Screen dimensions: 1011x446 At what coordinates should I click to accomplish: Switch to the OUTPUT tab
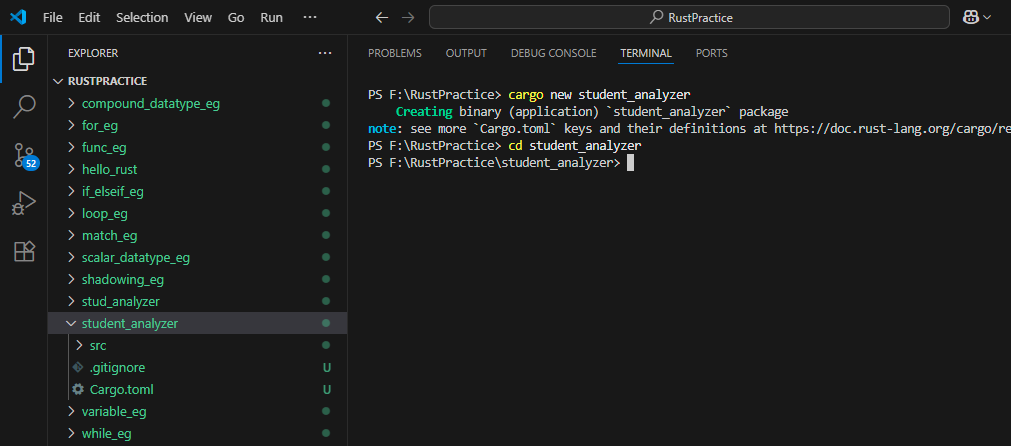466,53
